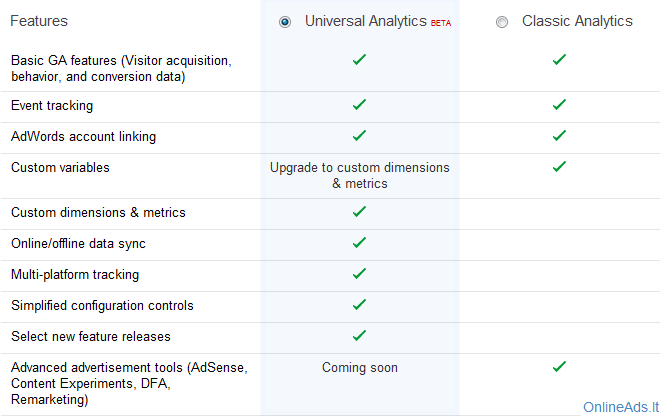The image size is (666, 418).
Task: Select the Classic Analytics radio button
Action: point(502,22)
